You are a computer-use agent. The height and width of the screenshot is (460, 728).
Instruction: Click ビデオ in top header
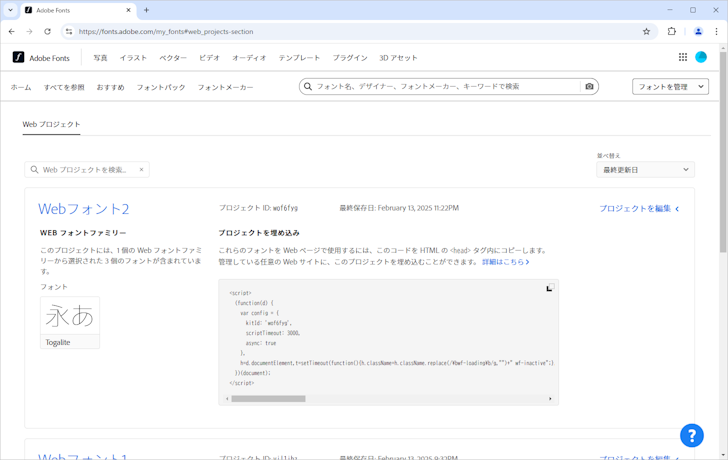pos(209,58)
